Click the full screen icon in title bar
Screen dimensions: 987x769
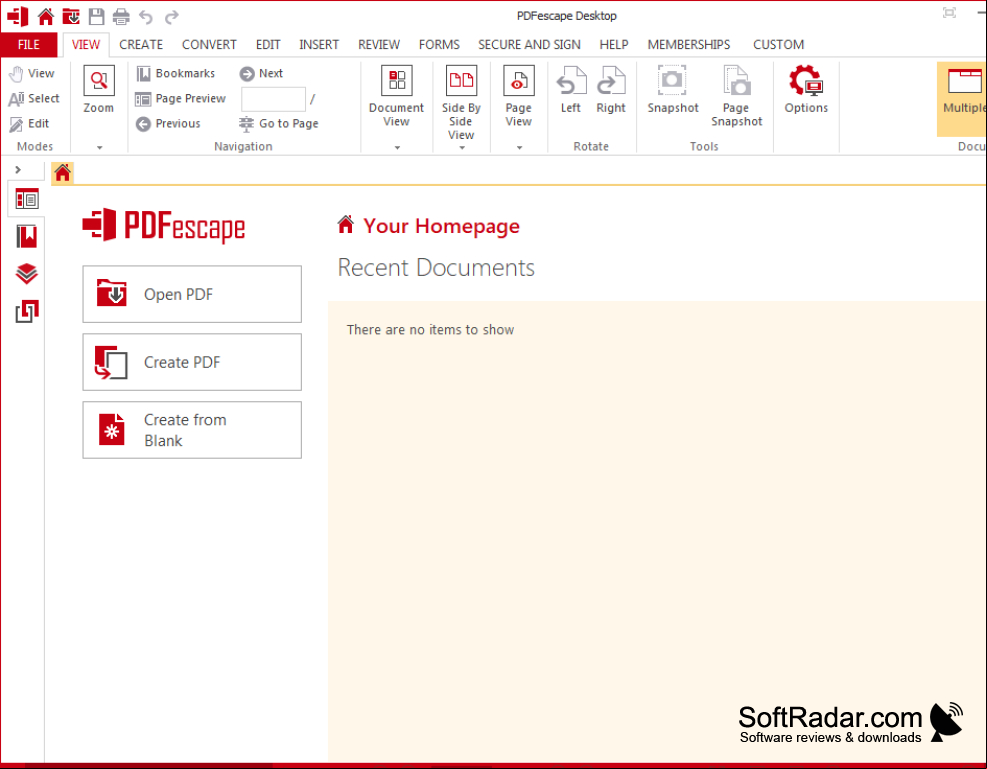point(949,13)
